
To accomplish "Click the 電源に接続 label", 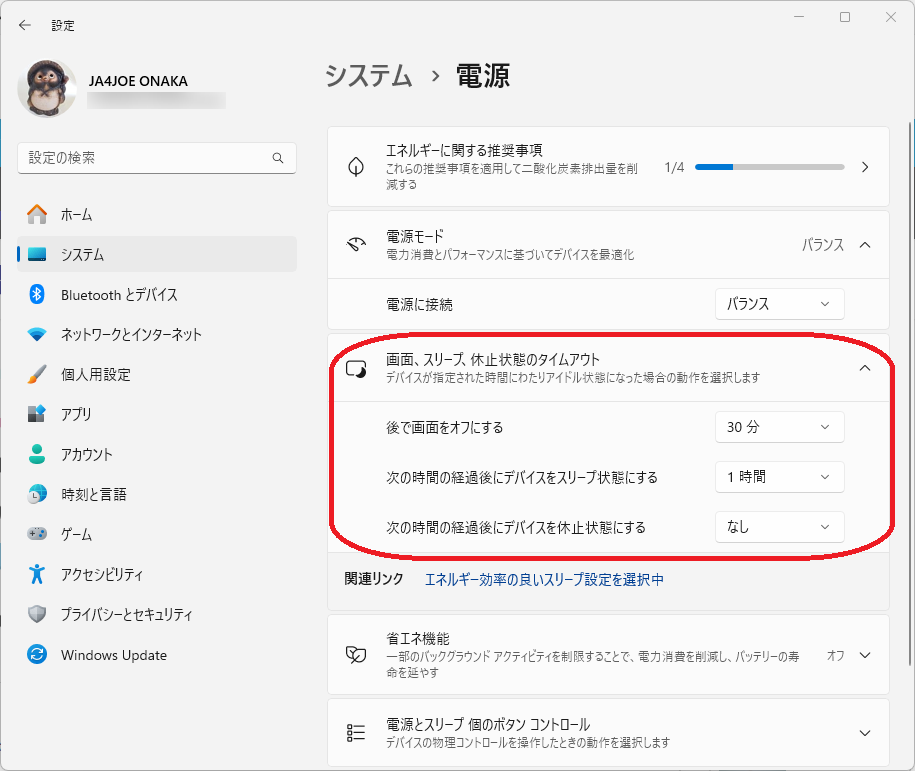I will (419, 304).
